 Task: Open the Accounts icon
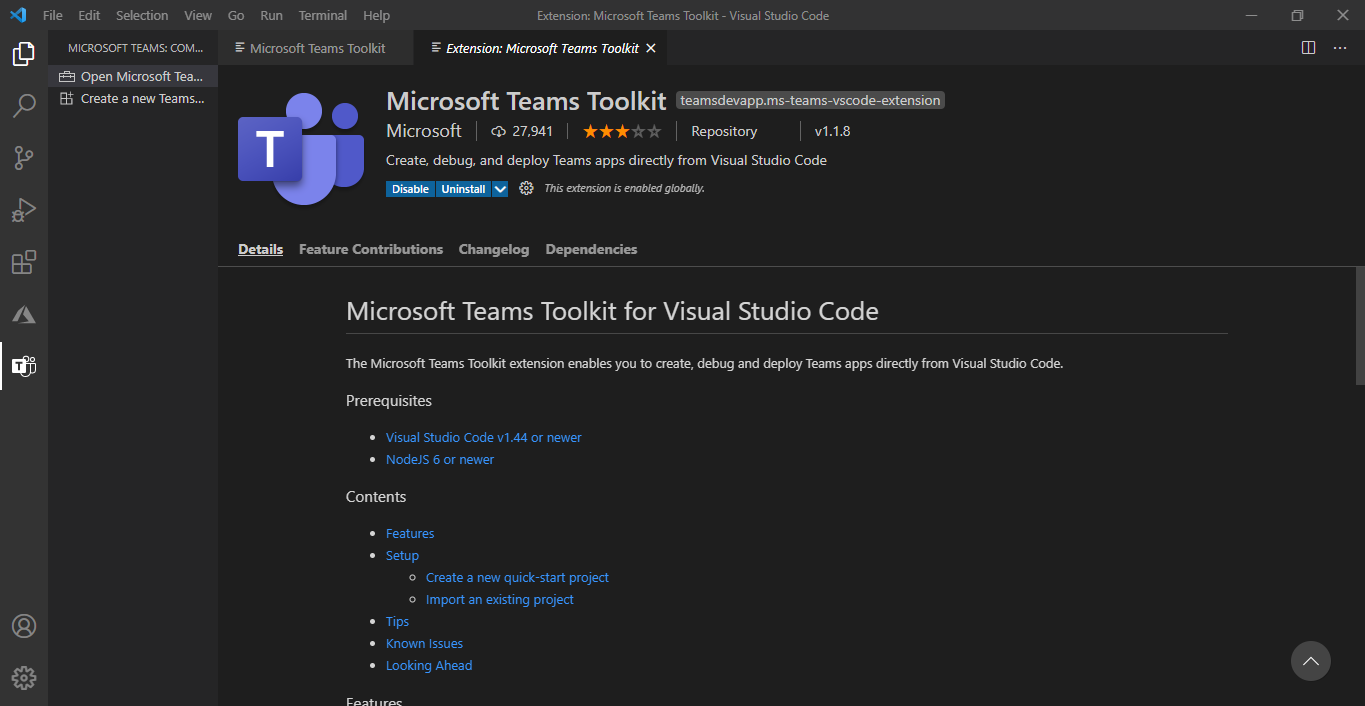point(23,626)
